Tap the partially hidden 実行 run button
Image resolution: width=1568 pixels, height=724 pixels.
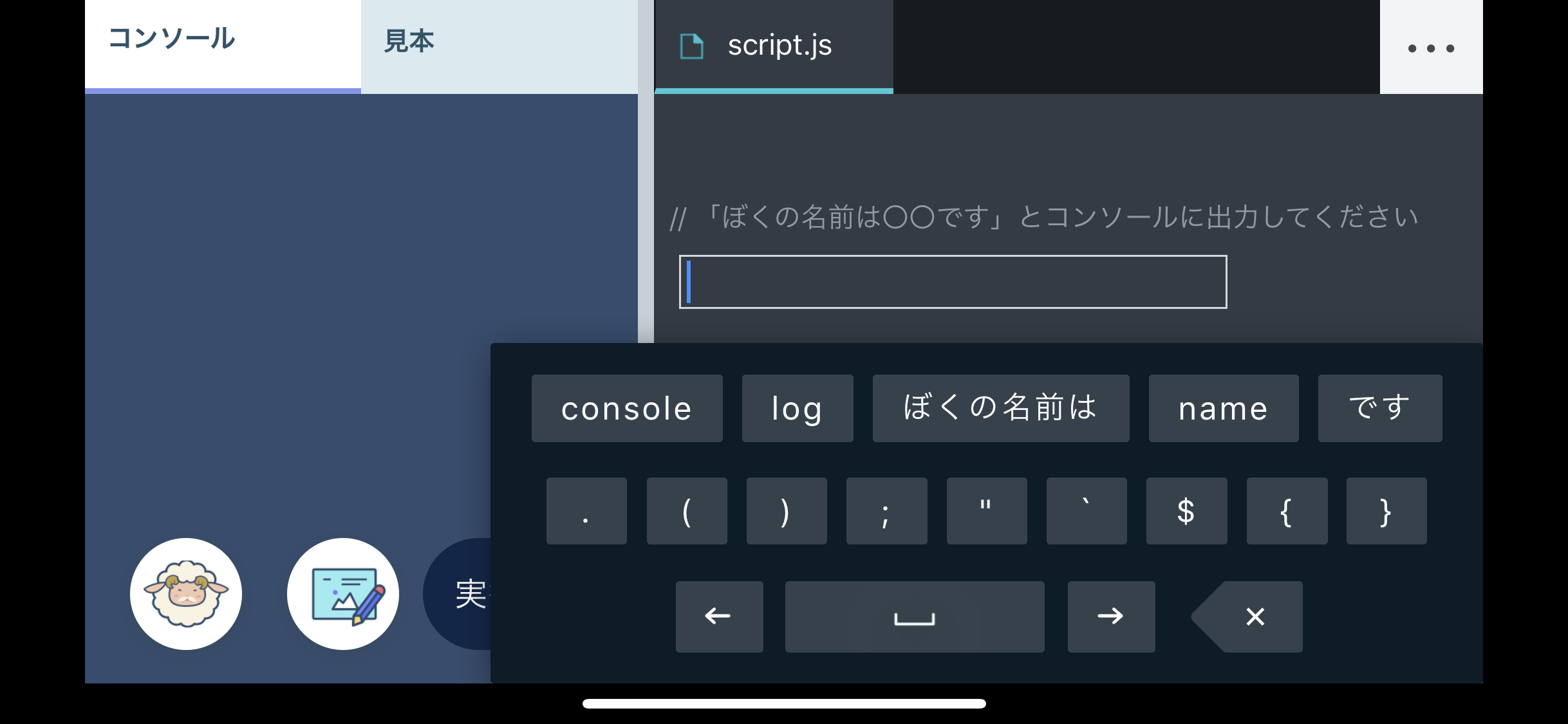pos(458,593)
